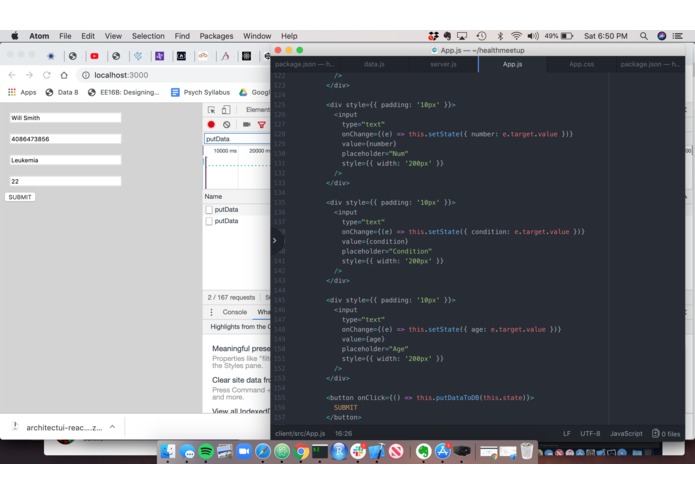This screenshot has width=695, height=494.
Task: Click the site info icon beside localhost:3000
Action: coord(86,75)
